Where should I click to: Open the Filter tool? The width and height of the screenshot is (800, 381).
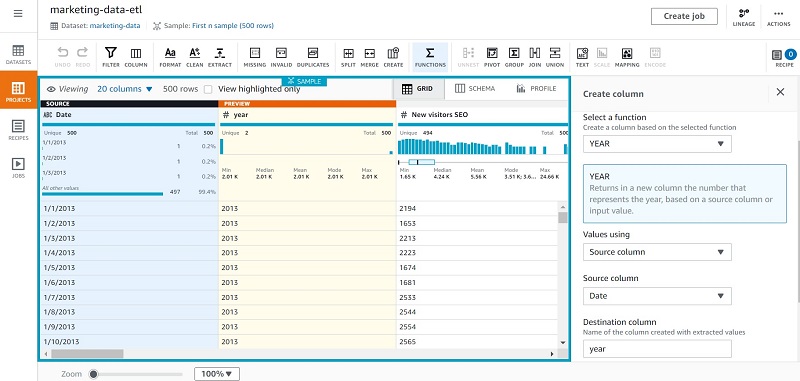pos(111,57)
